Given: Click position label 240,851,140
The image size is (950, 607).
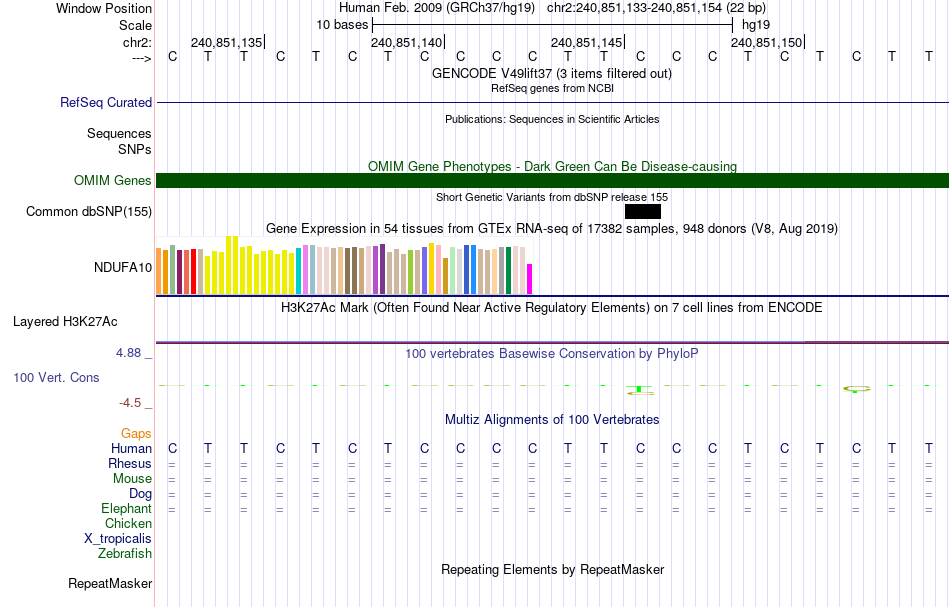Looking at the screenshot, I should (407, 42).
